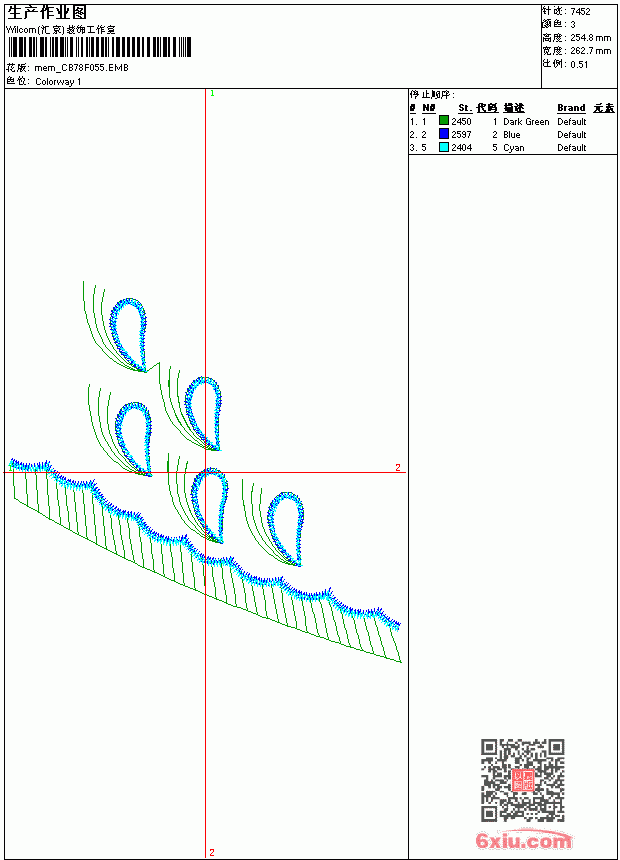Viewport: 620px width, 860px height.
Task: Click the 生产作业图 title text
Action: point(47,13)
